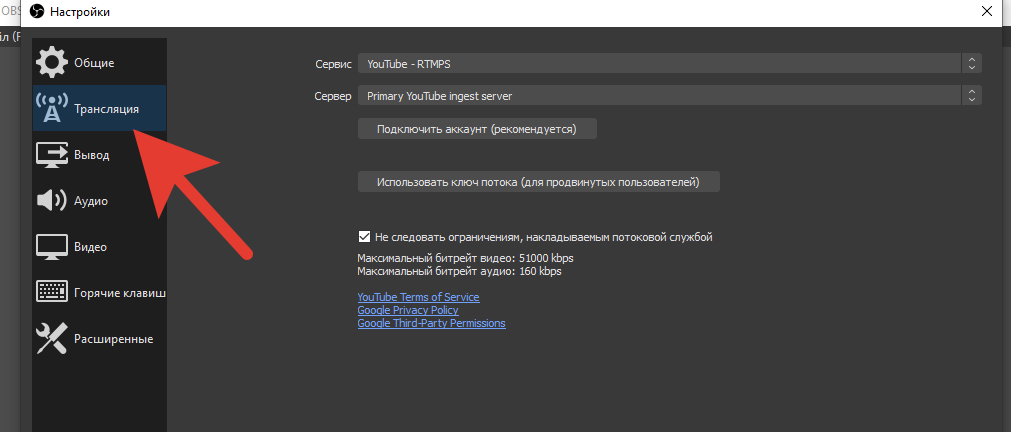Follow the Google Privacy Policy link

408,310
